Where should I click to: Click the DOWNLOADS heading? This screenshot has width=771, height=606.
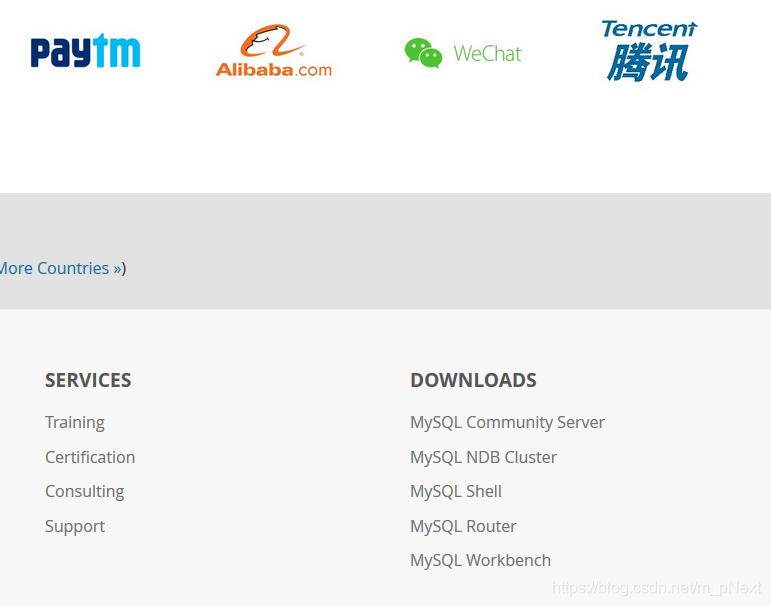point(473,380)
